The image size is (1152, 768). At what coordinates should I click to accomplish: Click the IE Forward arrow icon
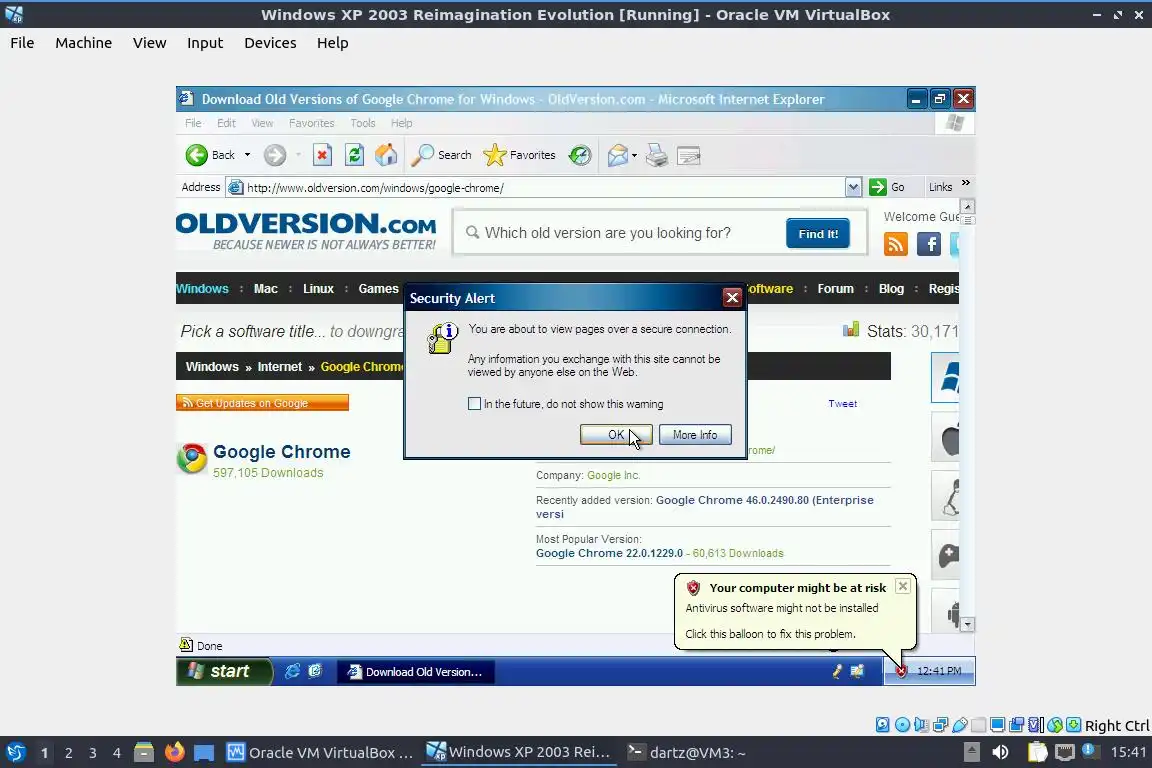tap(275, 155)
